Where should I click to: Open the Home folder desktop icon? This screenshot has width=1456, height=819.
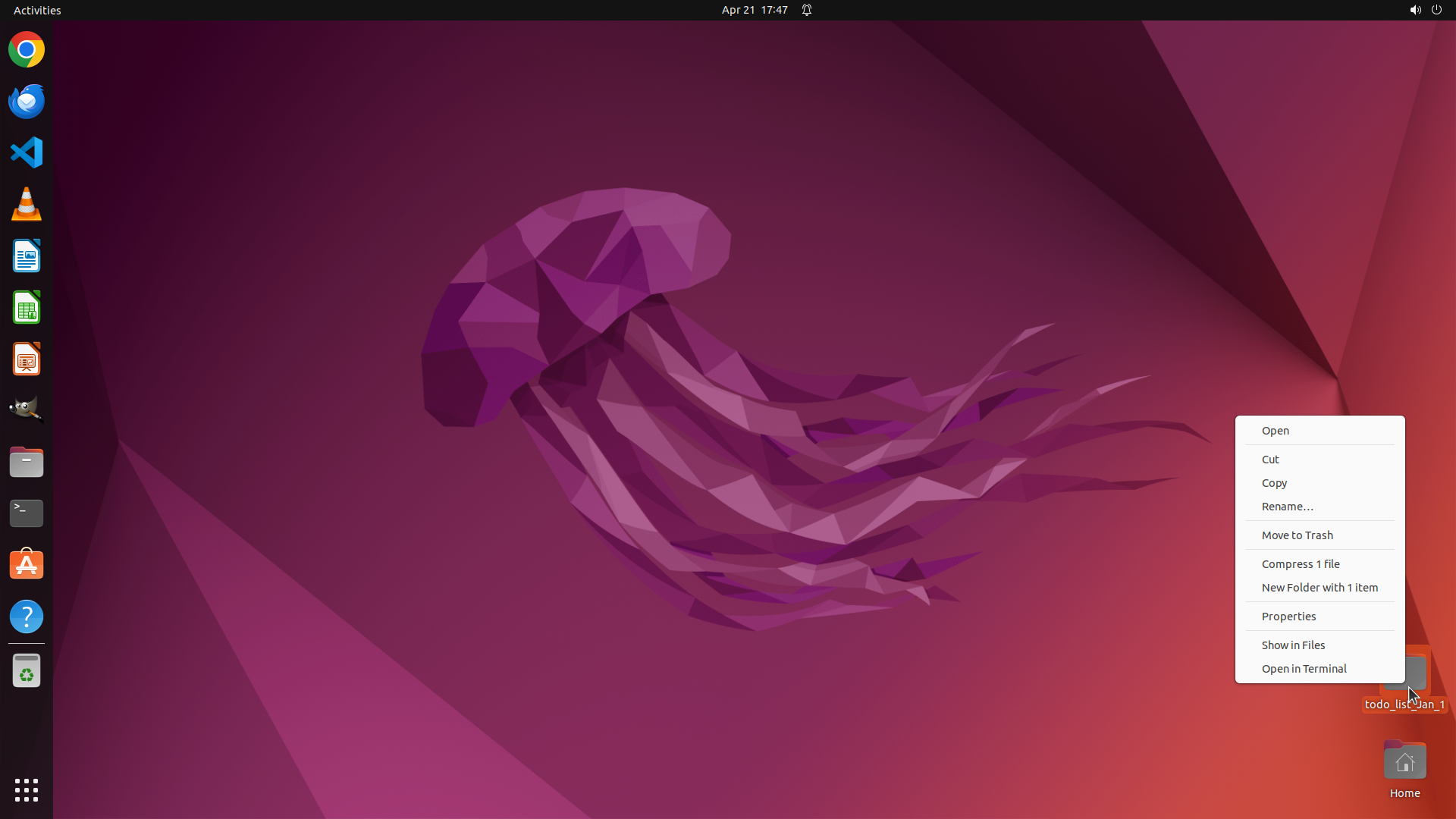point(1404,763)
